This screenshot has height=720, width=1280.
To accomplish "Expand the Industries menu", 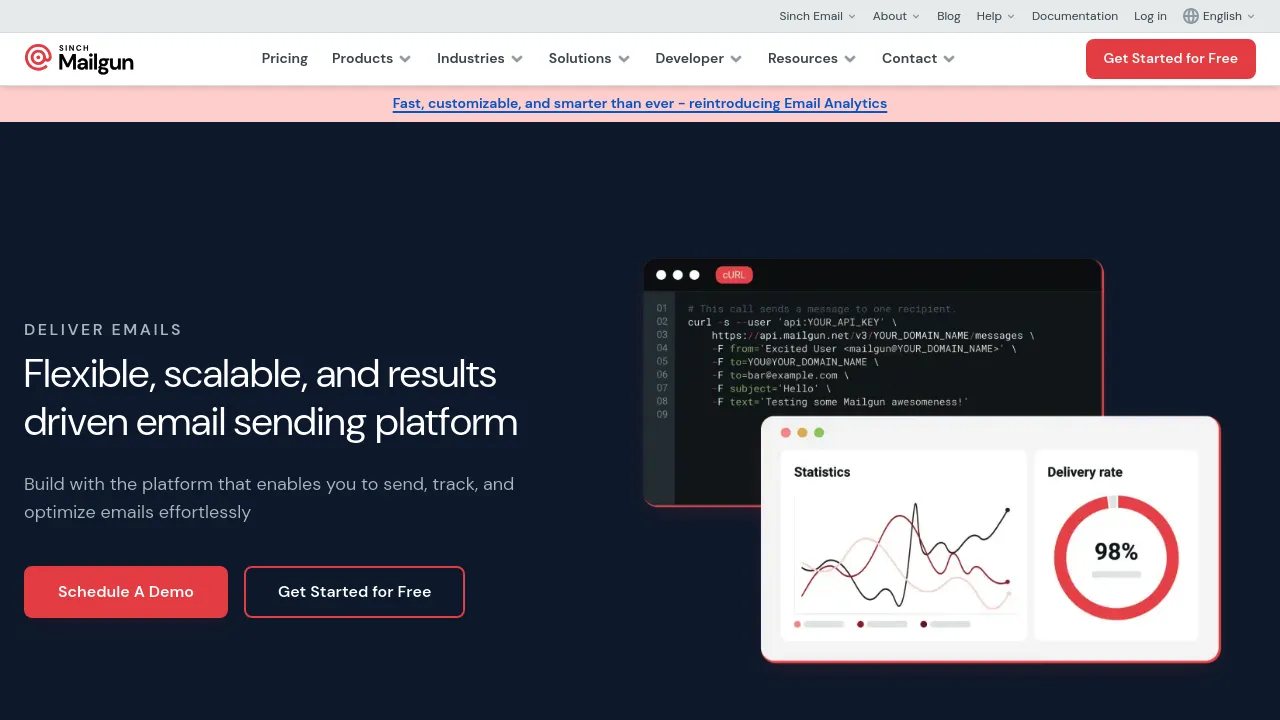I will [x=480, y=59].
